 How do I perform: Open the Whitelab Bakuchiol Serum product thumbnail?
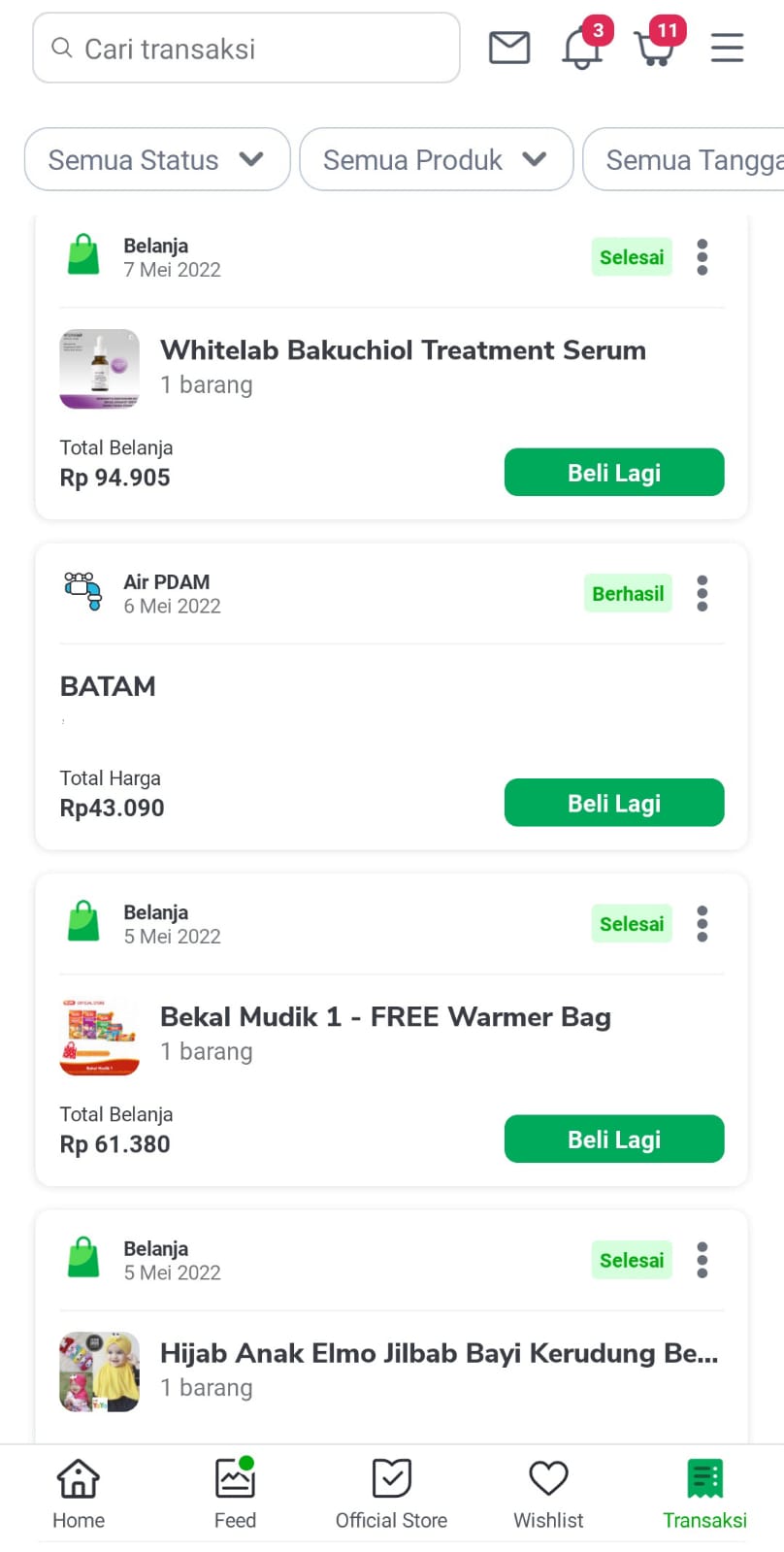click(99, 369)
